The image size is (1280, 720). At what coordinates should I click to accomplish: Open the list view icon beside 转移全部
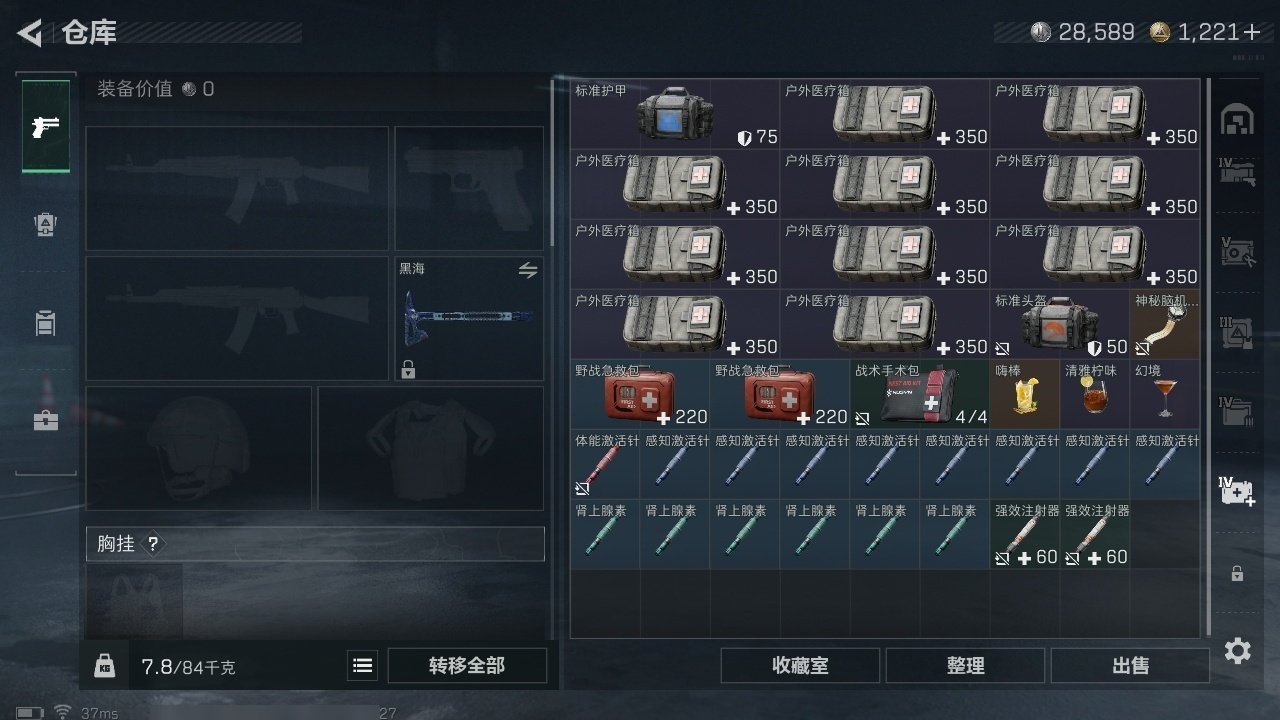pos(363,665)
